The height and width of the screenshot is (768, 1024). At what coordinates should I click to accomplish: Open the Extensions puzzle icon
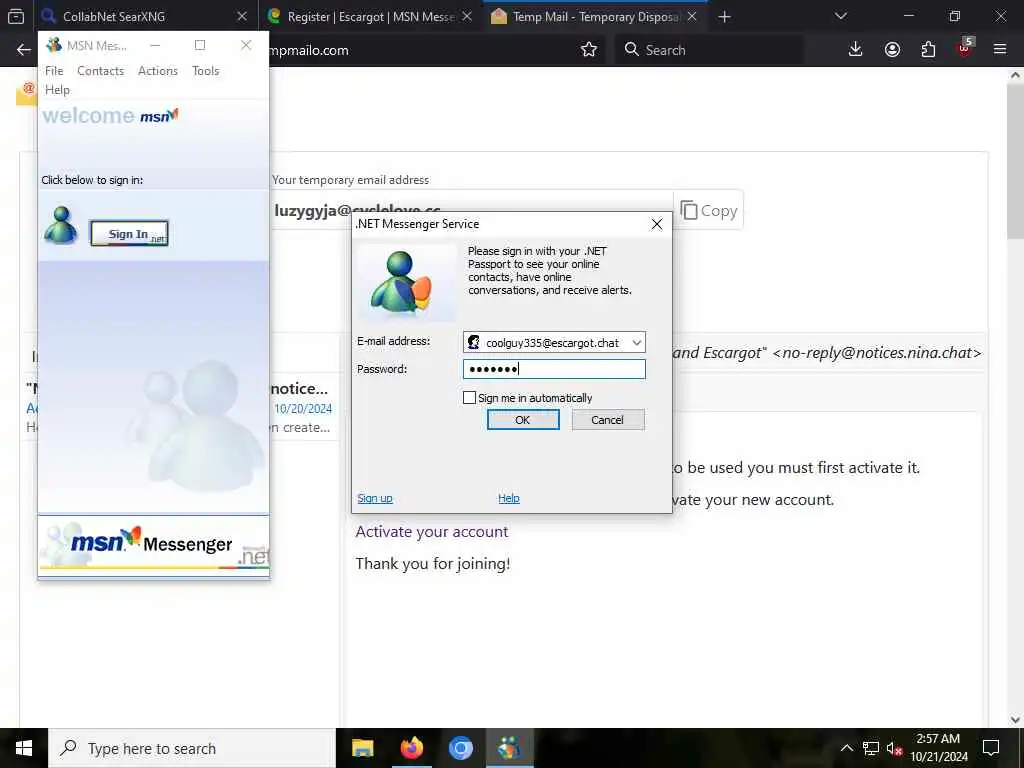[x=928, y=50]
